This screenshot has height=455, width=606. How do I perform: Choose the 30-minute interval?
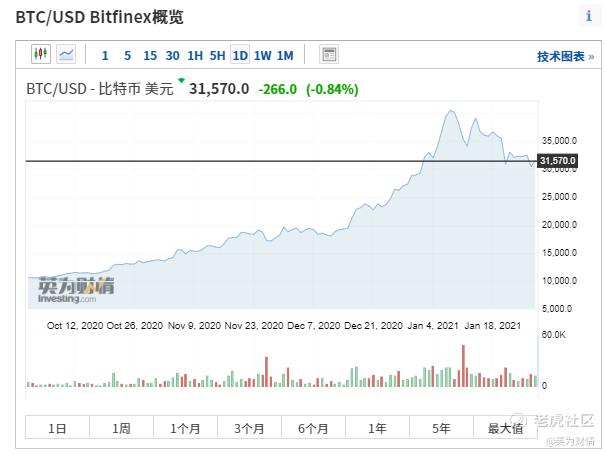point(173,56)
